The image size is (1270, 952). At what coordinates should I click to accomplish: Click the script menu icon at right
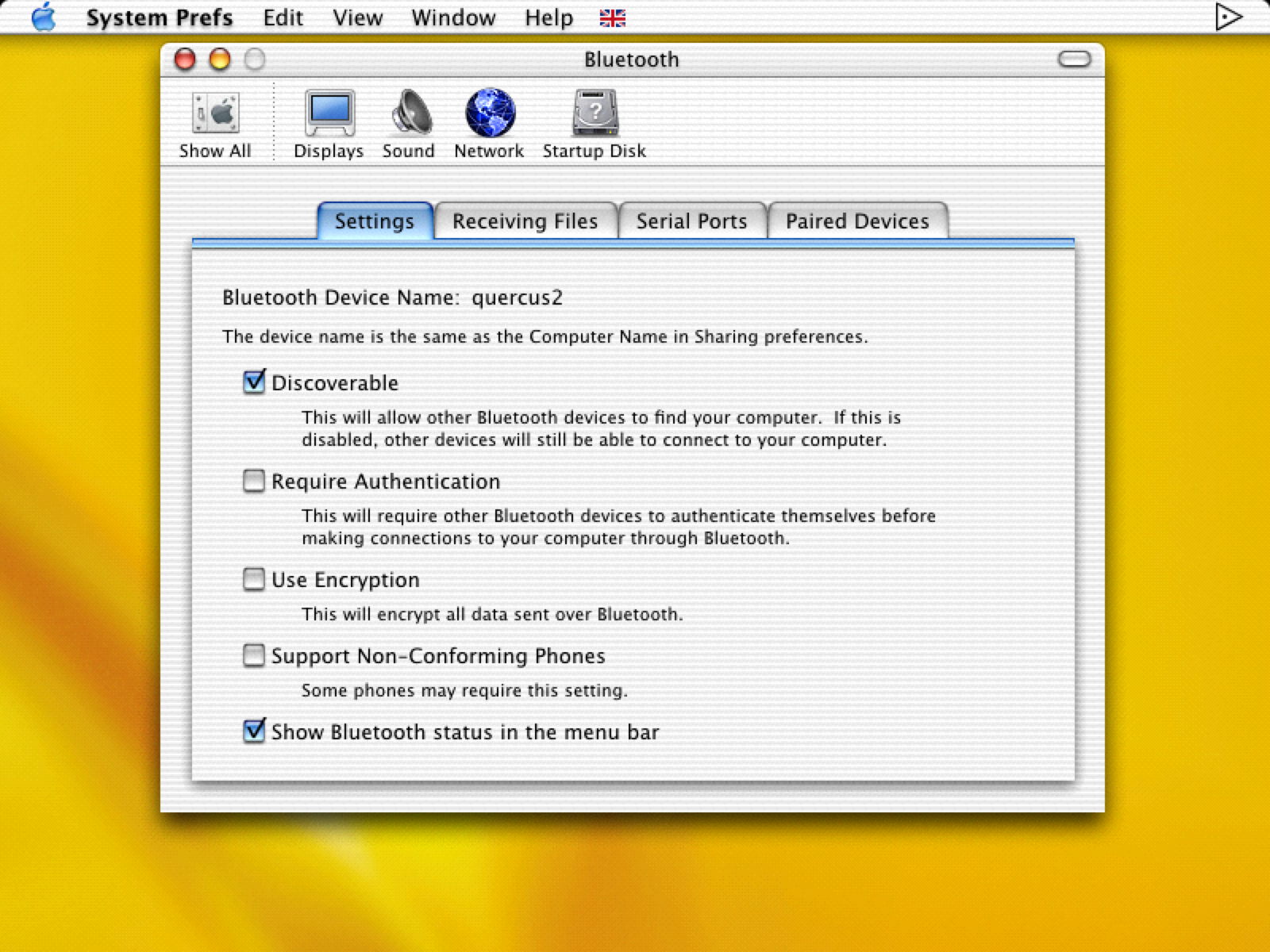click(1228, 17)
